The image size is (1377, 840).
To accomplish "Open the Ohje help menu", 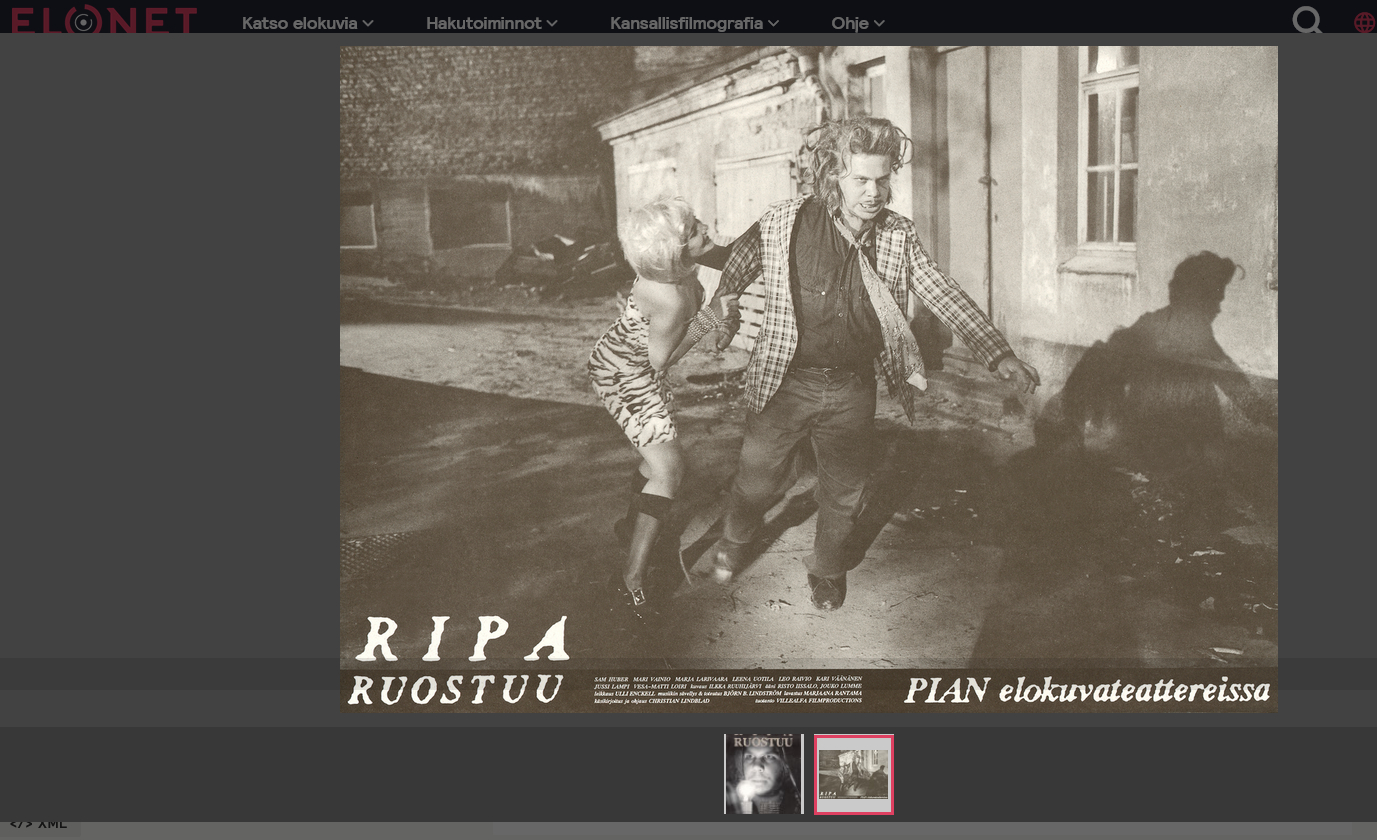I will 849,23.
